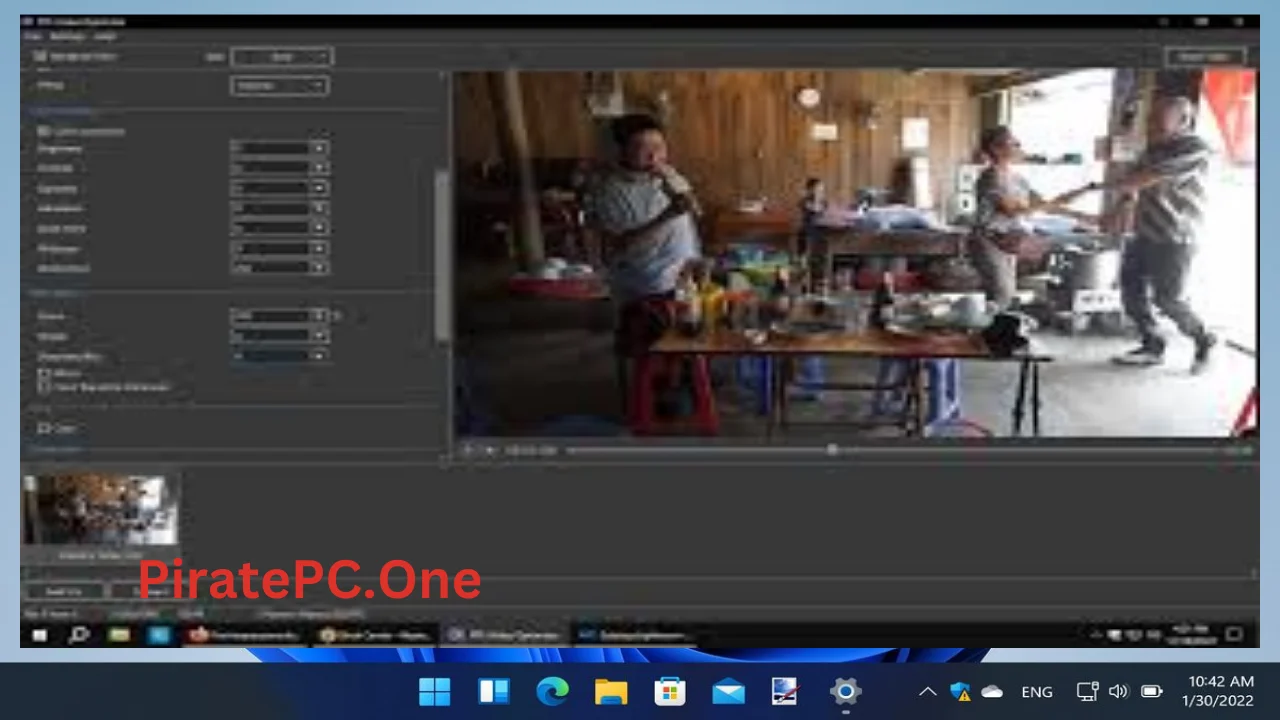Open the Brightness value dropdown arrow
Screen dimensions: 1280x720
coord(319,148)
